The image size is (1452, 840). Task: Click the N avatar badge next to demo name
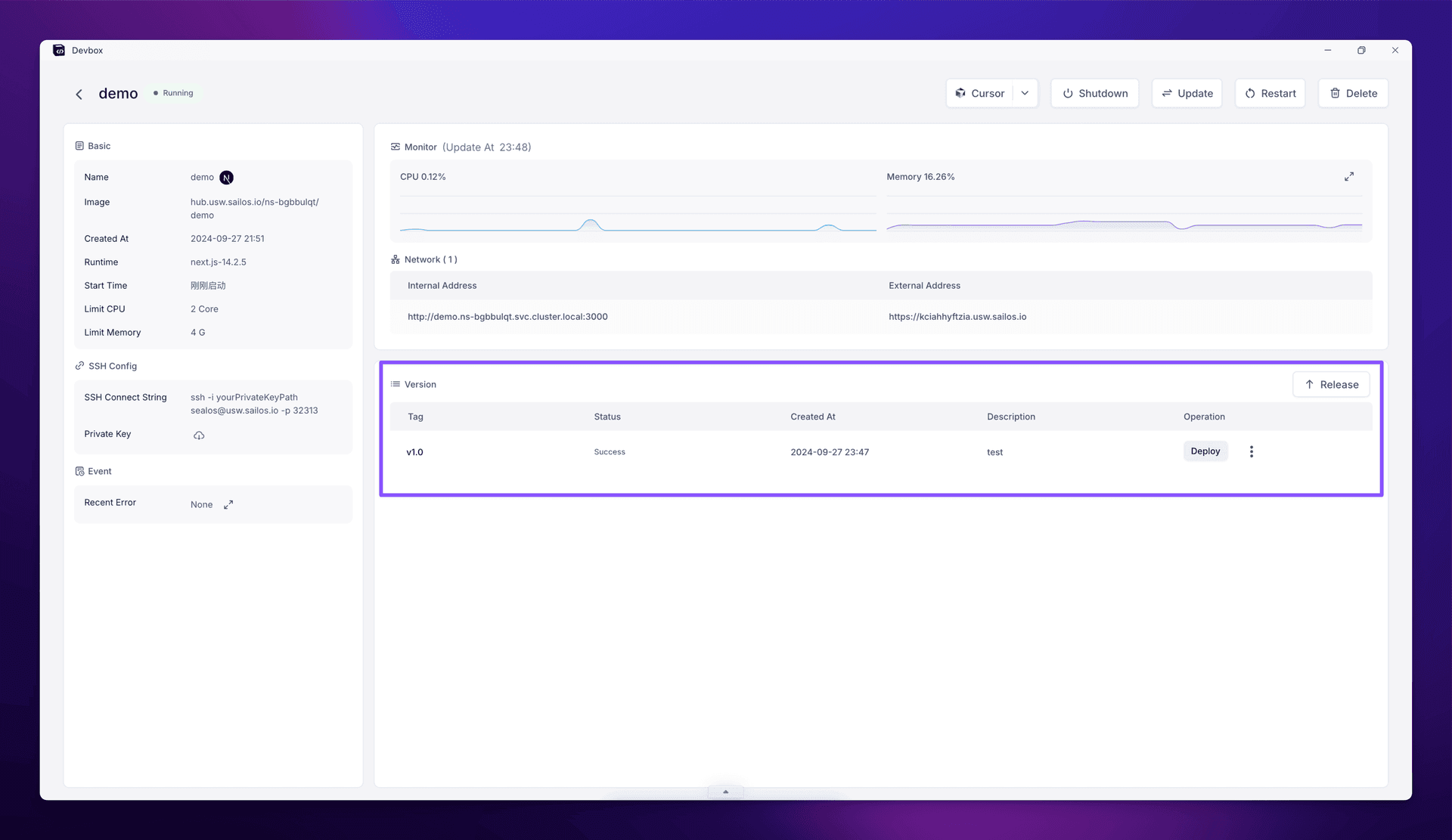point(226,177)
